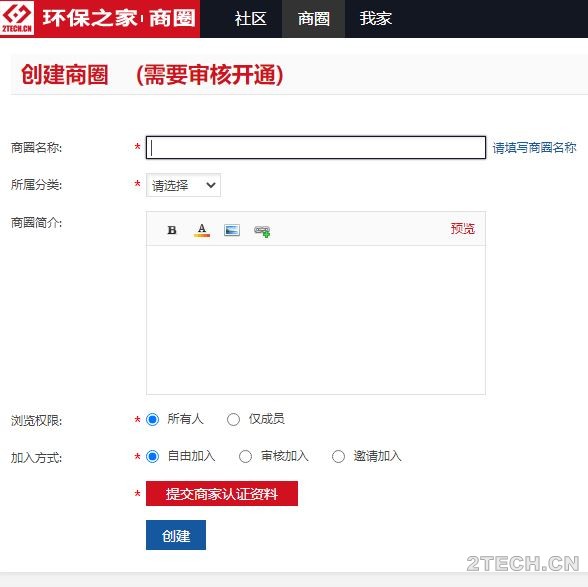Switch to the 我家 nav tab

[x=376, y=18]
